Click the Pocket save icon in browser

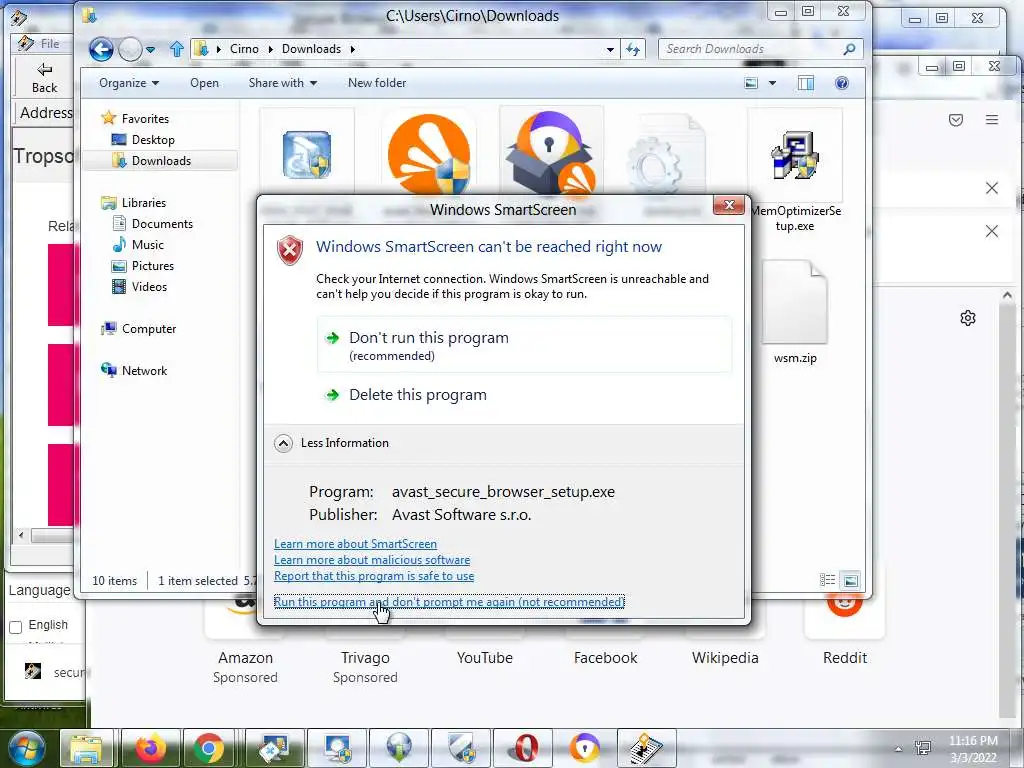956,120
